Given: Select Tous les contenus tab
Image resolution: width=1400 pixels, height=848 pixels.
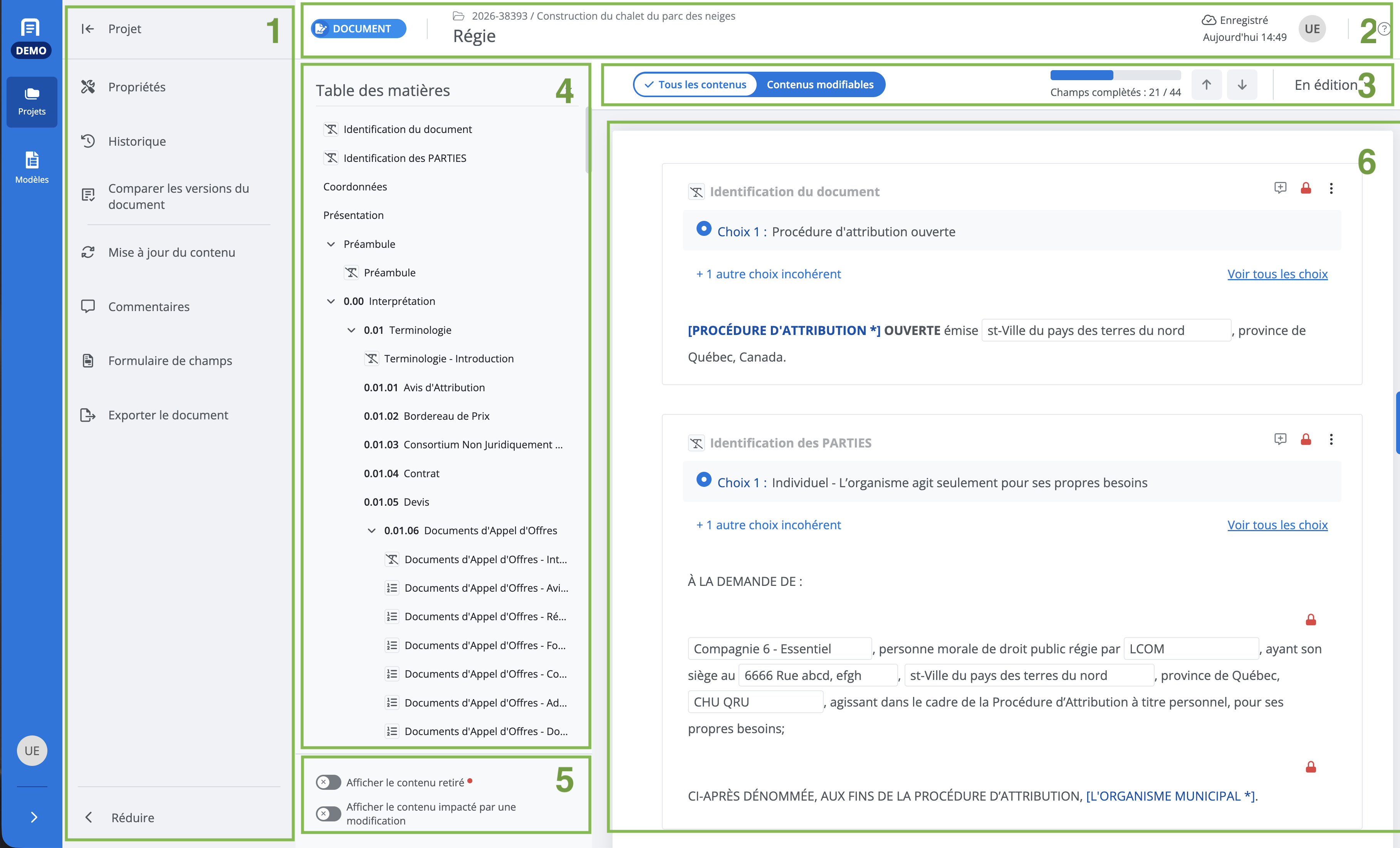Looking at the screenshot, I should click(x=695, y=85).
